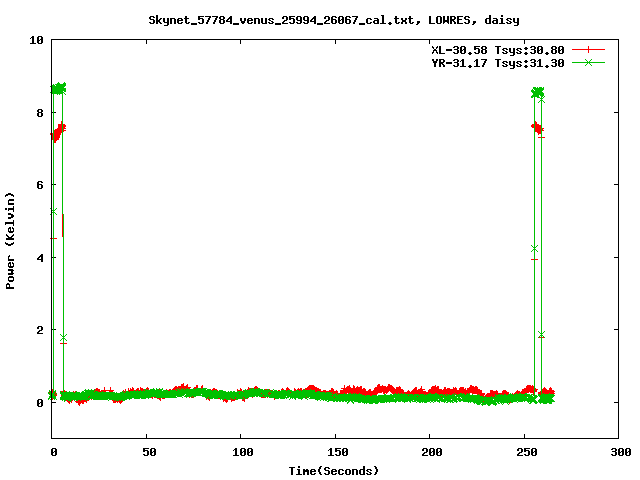
Task: Click the y-axis tick label 6
Action: (40, 185)
